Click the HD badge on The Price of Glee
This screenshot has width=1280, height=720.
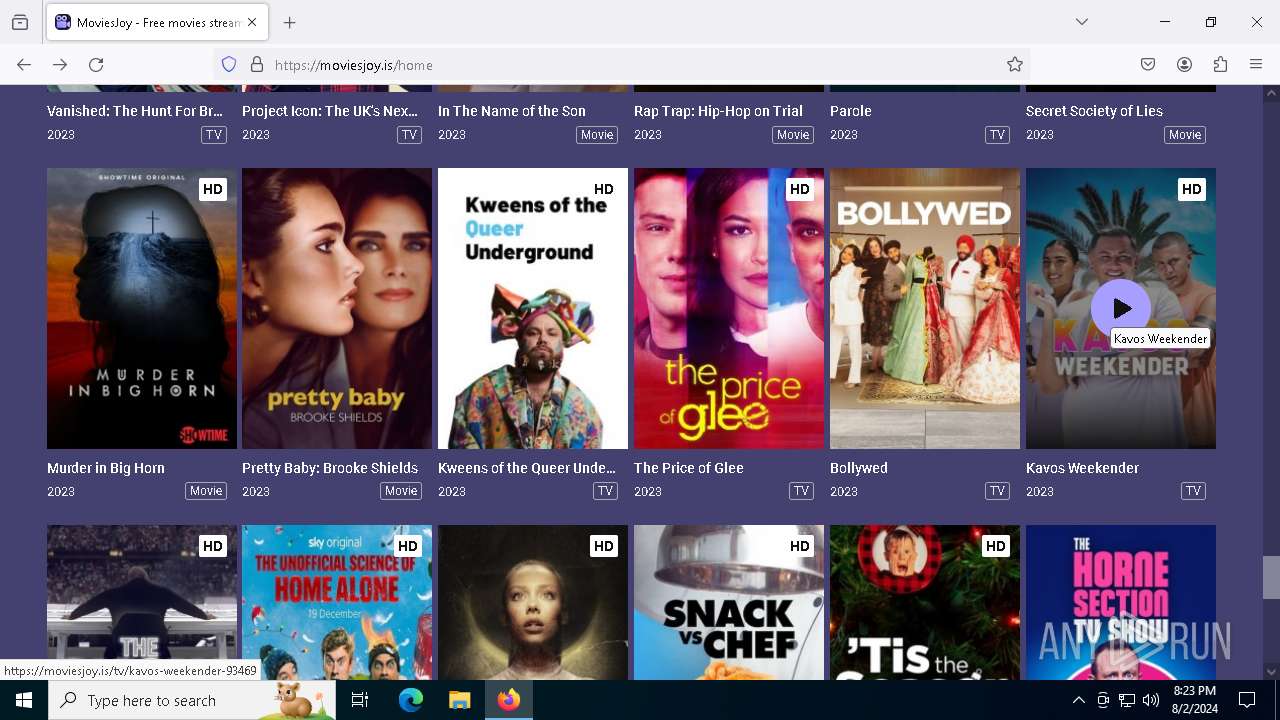point(800,189)
